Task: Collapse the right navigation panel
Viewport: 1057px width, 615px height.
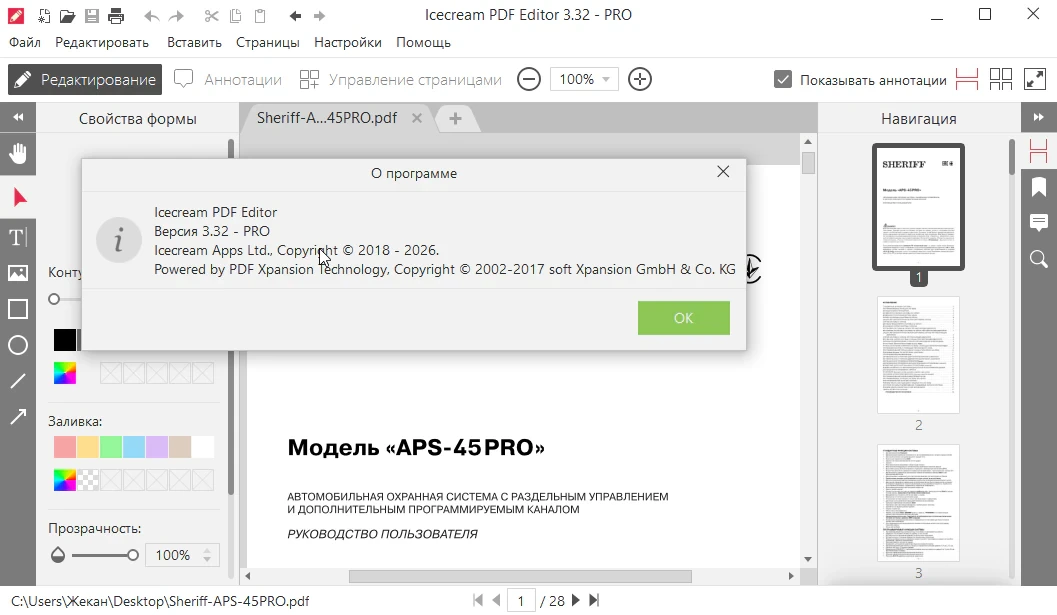Action: pos(1039,117)
